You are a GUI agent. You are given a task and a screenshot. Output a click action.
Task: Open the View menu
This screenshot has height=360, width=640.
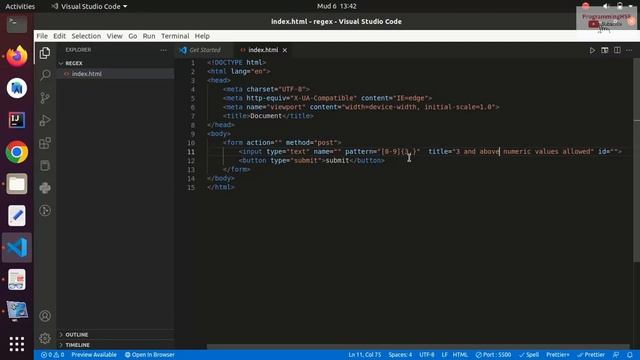[x=114, y=36]
